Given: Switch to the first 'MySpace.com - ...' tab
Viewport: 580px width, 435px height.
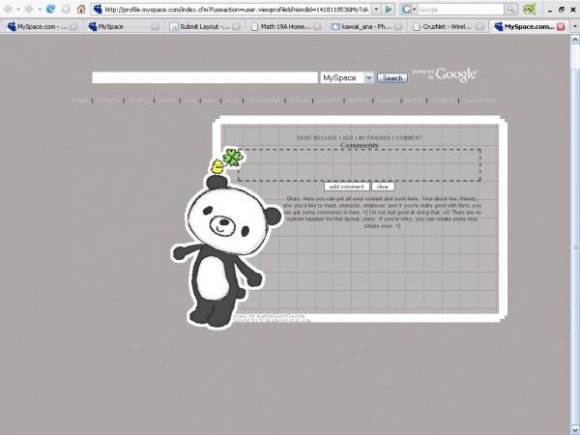Looking at the screenshot, I should pos(43,27).
